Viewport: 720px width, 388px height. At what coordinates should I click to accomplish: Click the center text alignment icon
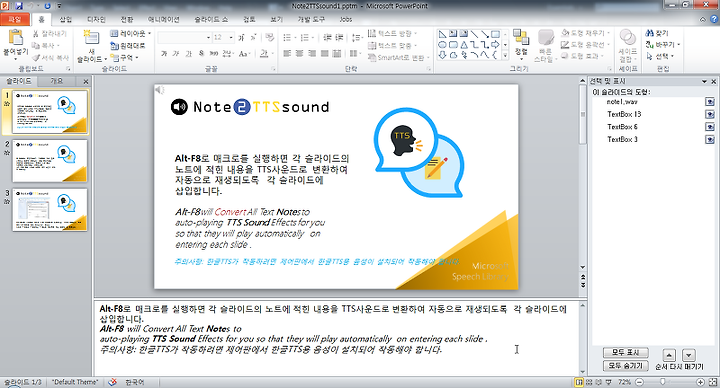click(x=299, y=53)
